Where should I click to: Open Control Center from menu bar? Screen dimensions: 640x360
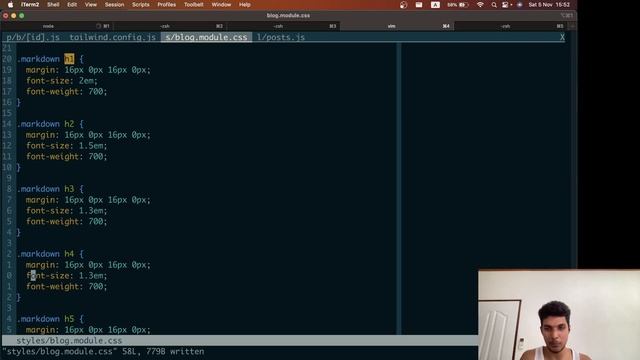(x=505, y=5)
